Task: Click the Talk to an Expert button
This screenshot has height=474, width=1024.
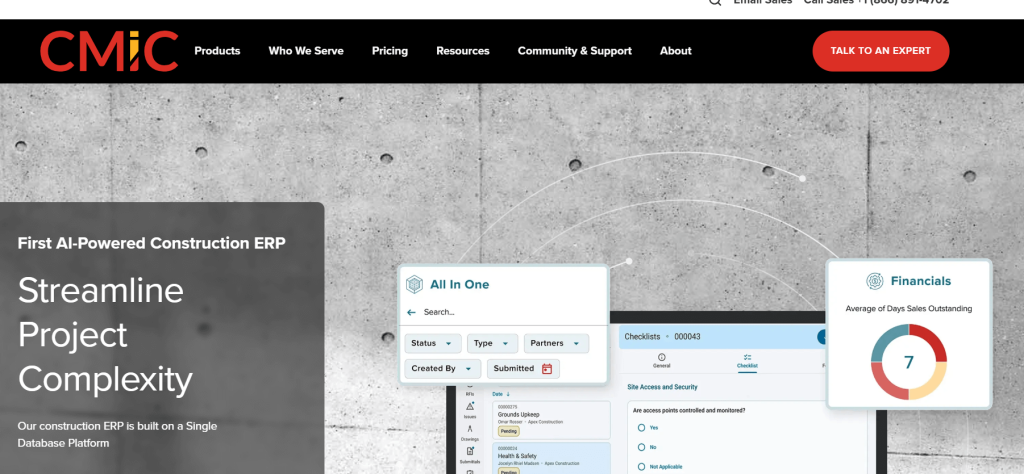Action: click(x=881, y=51)
